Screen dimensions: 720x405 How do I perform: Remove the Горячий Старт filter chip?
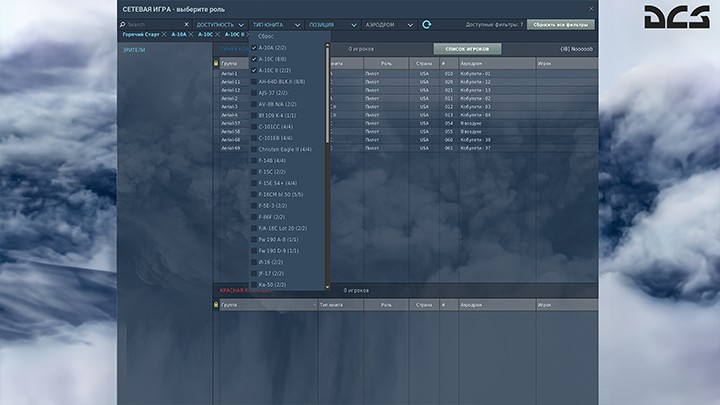pos(166,35)
